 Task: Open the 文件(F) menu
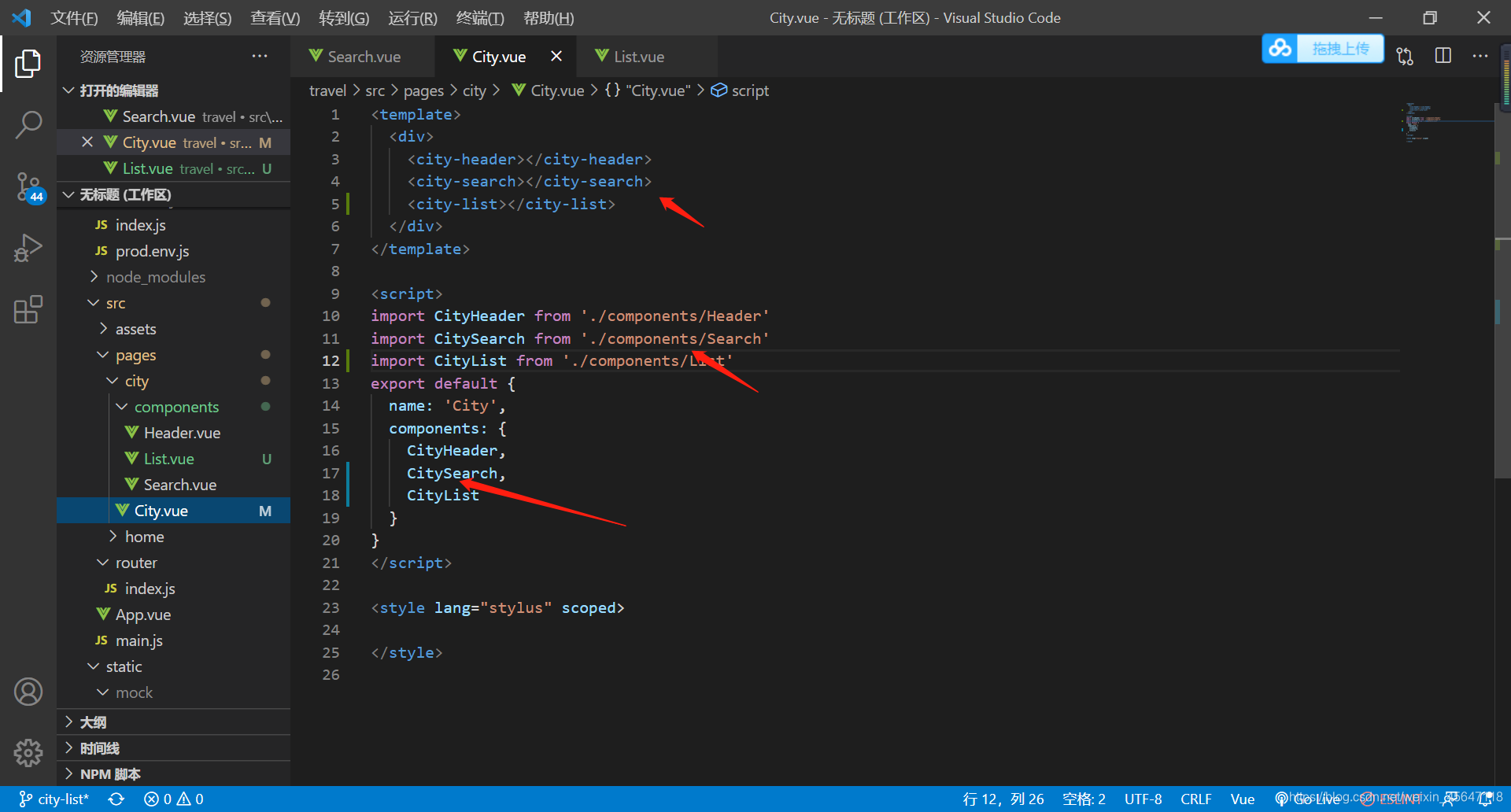click(x=74, y=17)
